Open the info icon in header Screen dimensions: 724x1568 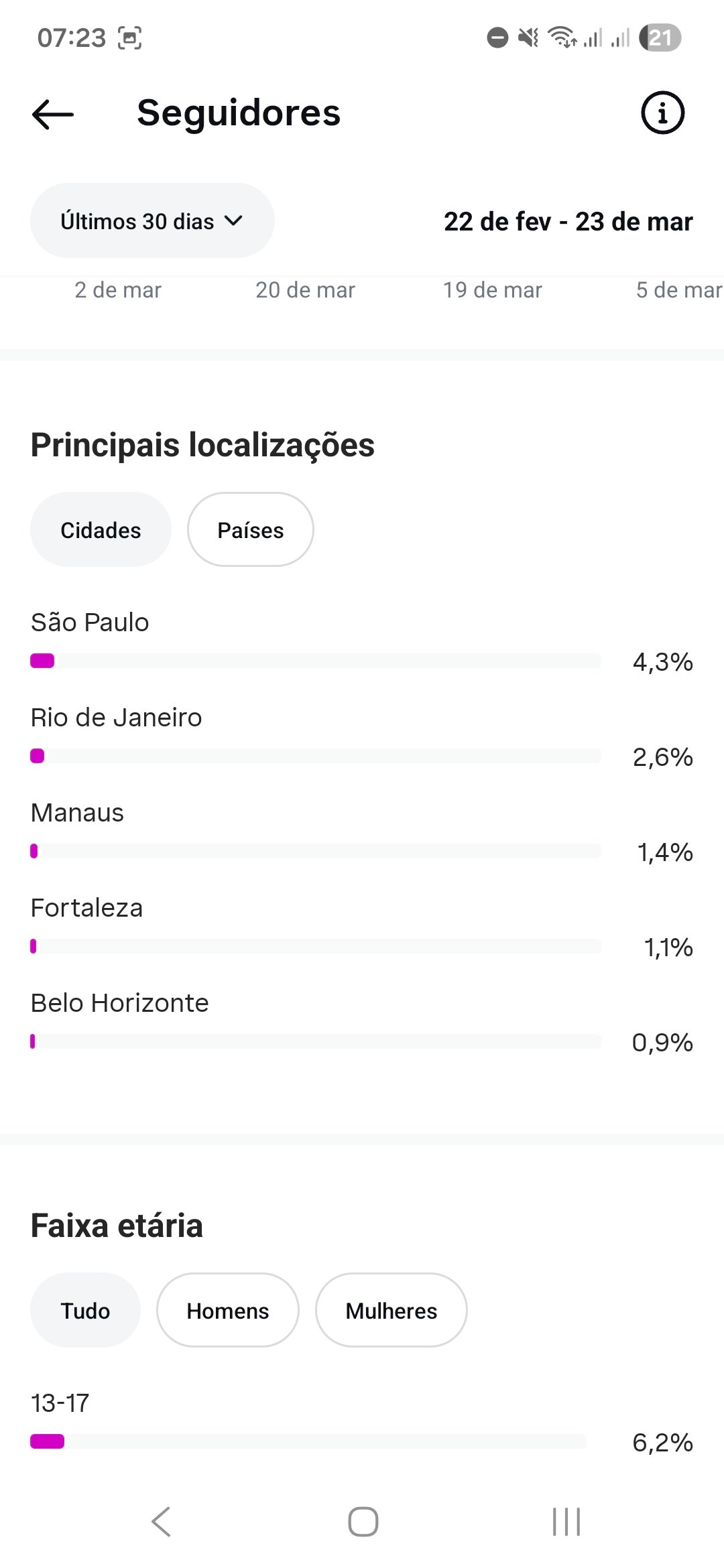(x=662, y=113)
